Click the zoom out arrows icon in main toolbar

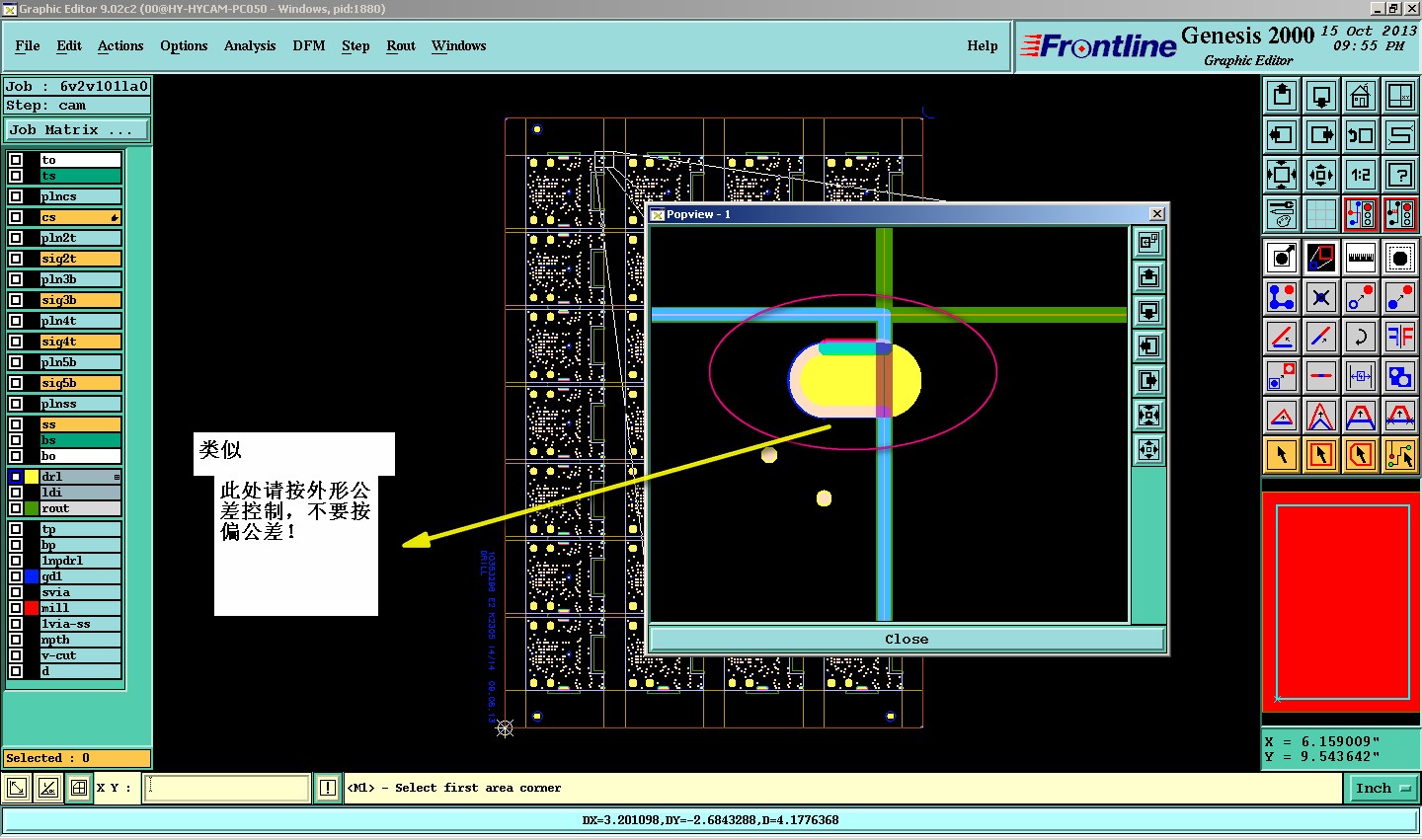click(x=1321, y=175)
